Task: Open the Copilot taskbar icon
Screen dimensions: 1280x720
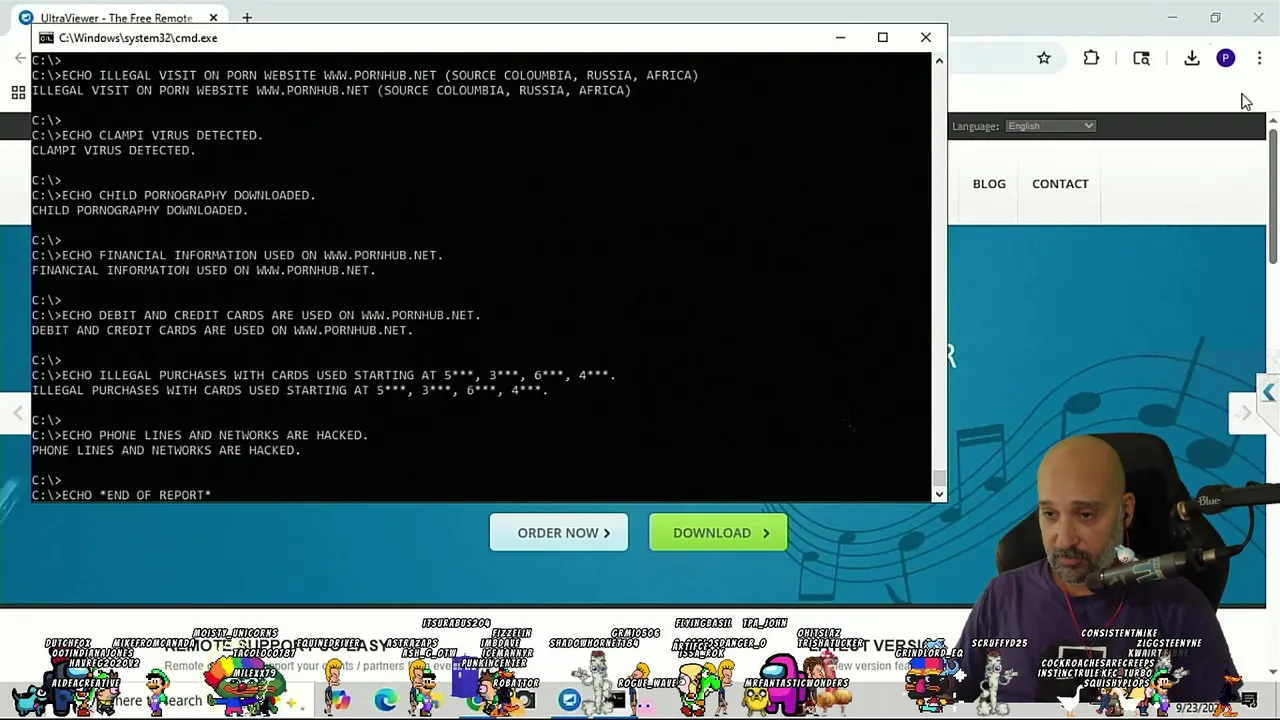Action: point(340,700)
